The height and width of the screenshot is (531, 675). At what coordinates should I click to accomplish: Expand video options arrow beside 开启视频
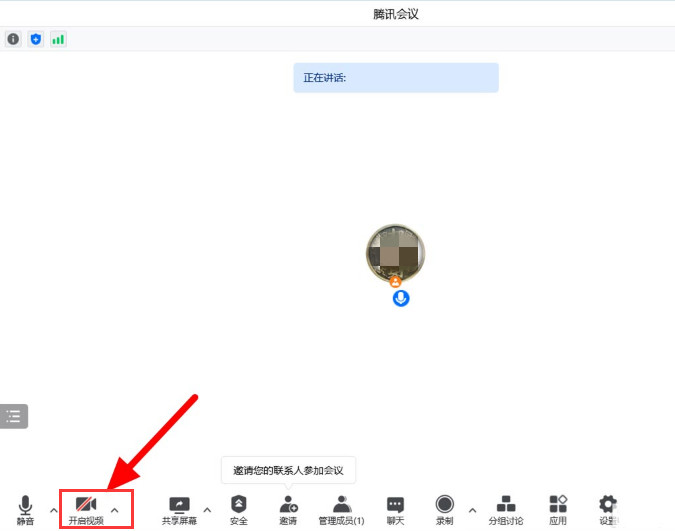(x=115, y=510)
